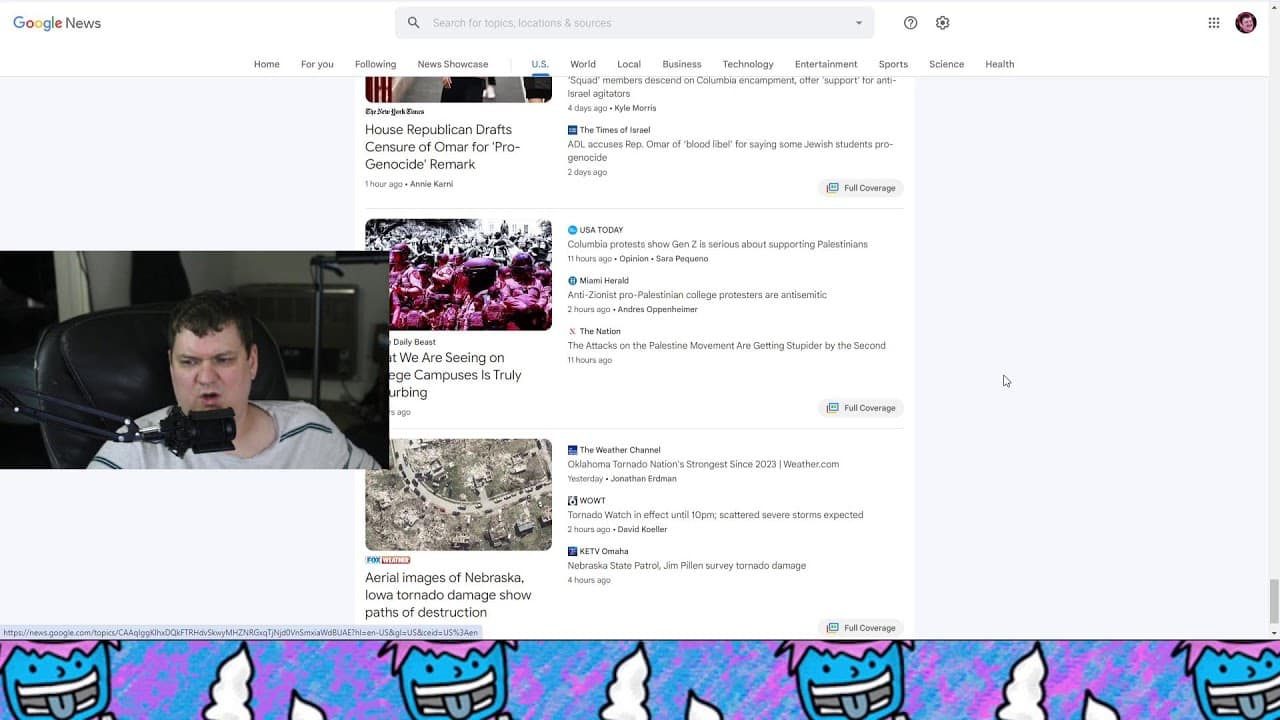Click author name David Koeller

click(642, 530)
